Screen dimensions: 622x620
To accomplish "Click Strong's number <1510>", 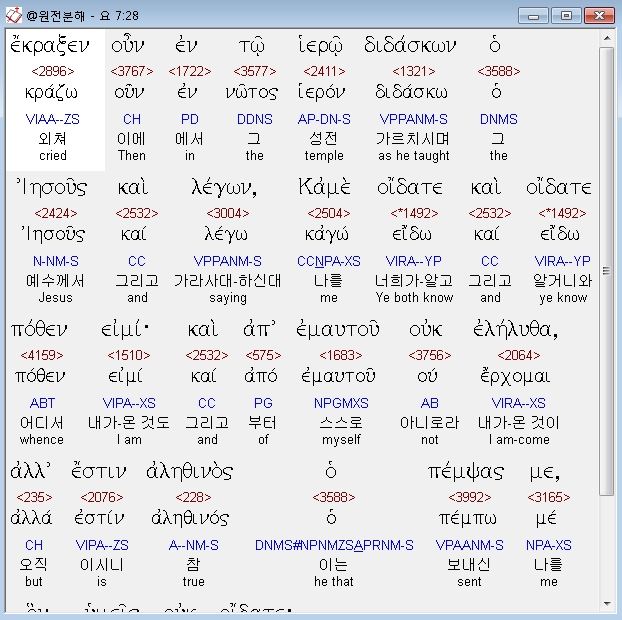I will coord(129,355).
